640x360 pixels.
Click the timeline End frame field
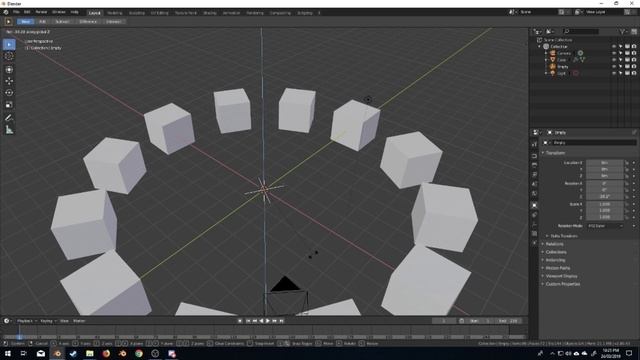(509, 321)
